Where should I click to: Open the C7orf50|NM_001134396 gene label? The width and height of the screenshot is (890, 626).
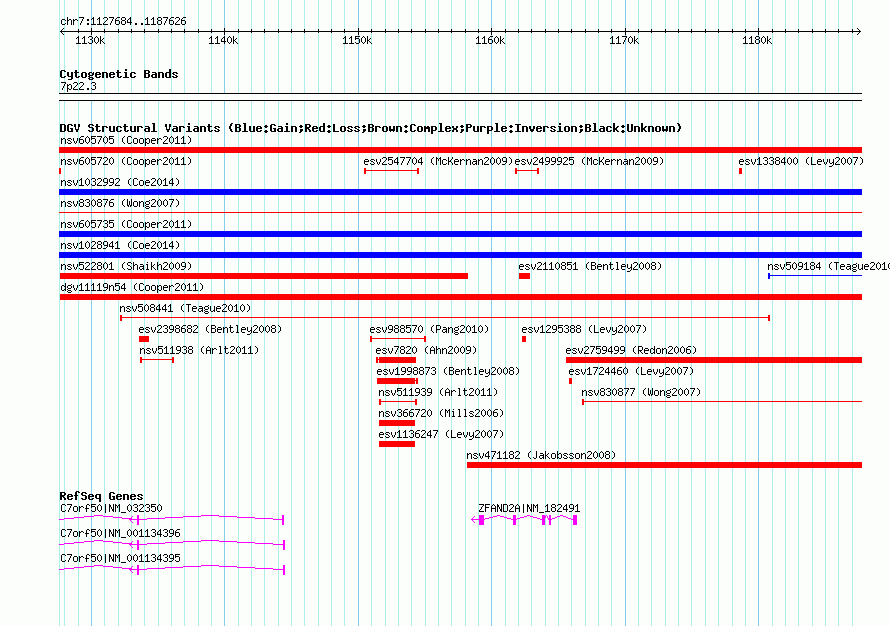[x=120, y=533]
